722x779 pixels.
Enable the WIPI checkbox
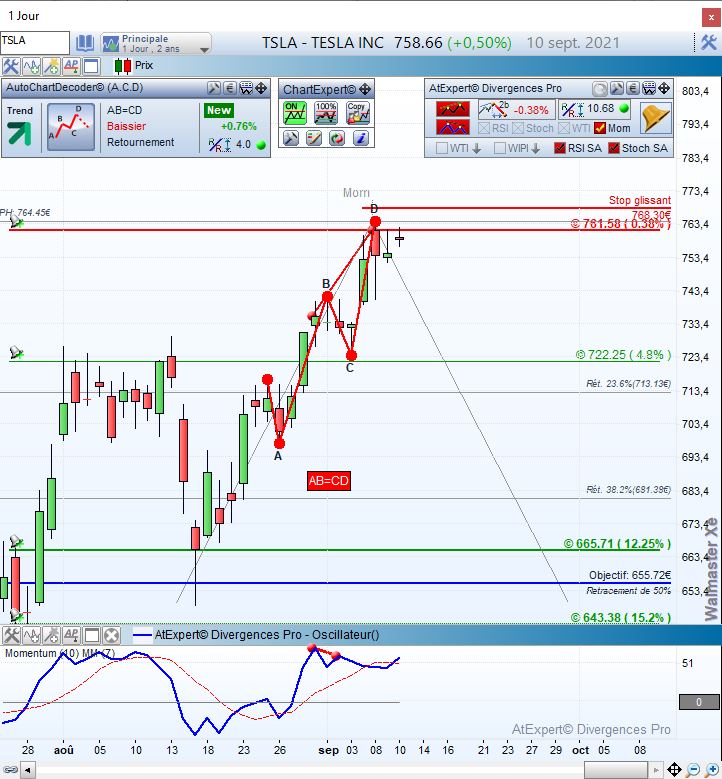500,148
